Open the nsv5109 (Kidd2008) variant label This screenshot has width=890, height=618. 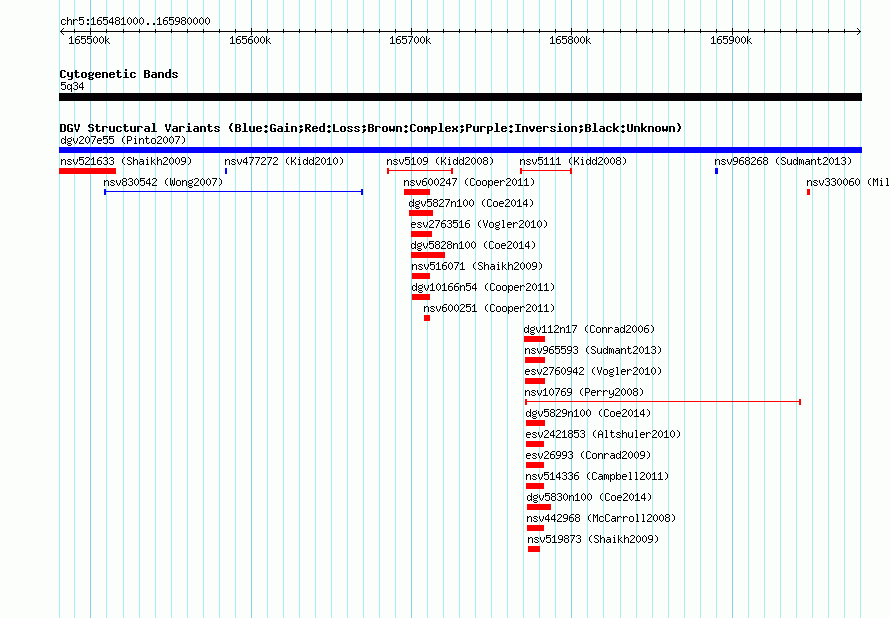coord(440,161)
